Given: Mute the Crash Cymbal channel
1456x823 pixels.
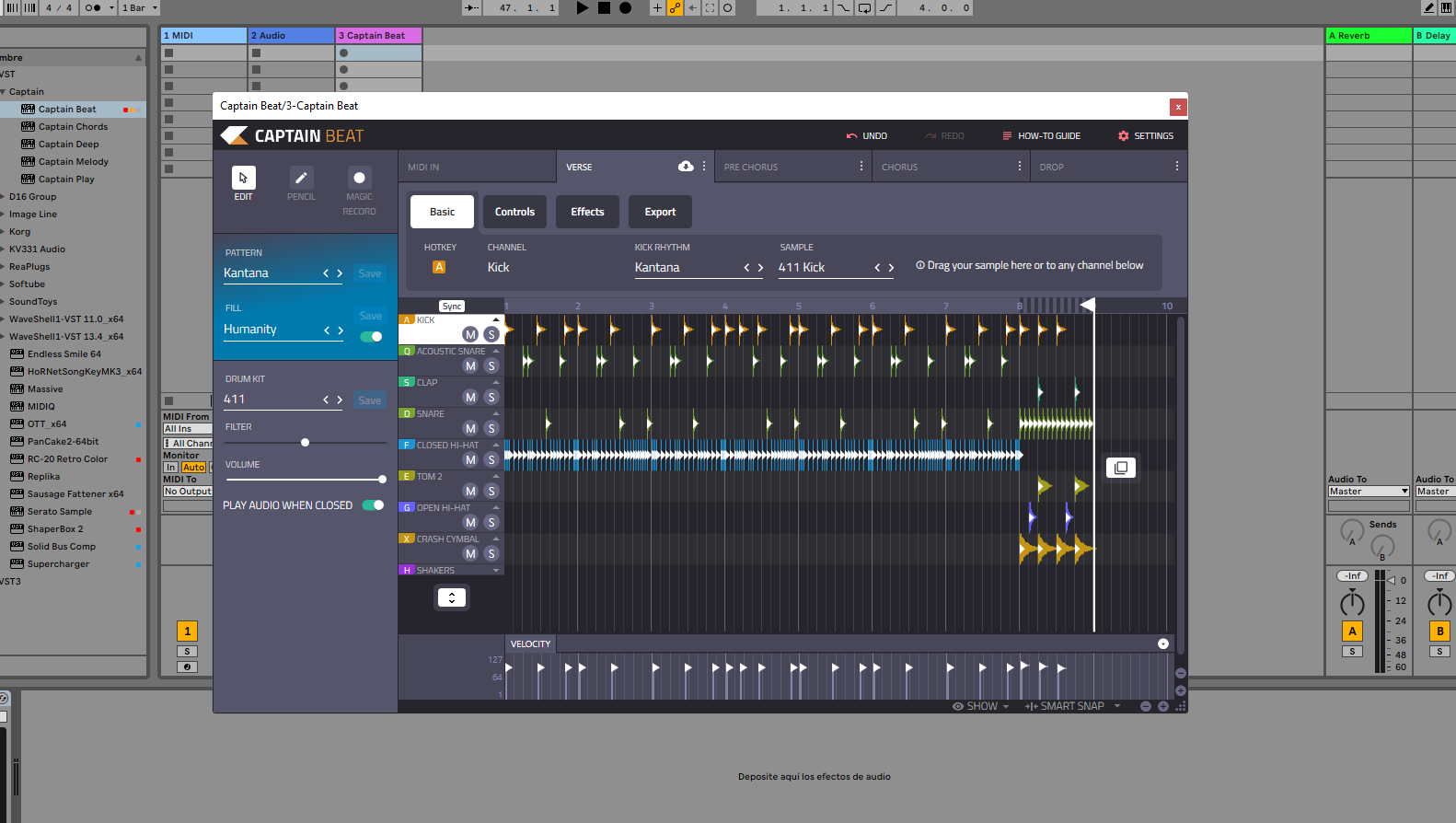Looking at the screenshot, I should [x=470, y=553].
